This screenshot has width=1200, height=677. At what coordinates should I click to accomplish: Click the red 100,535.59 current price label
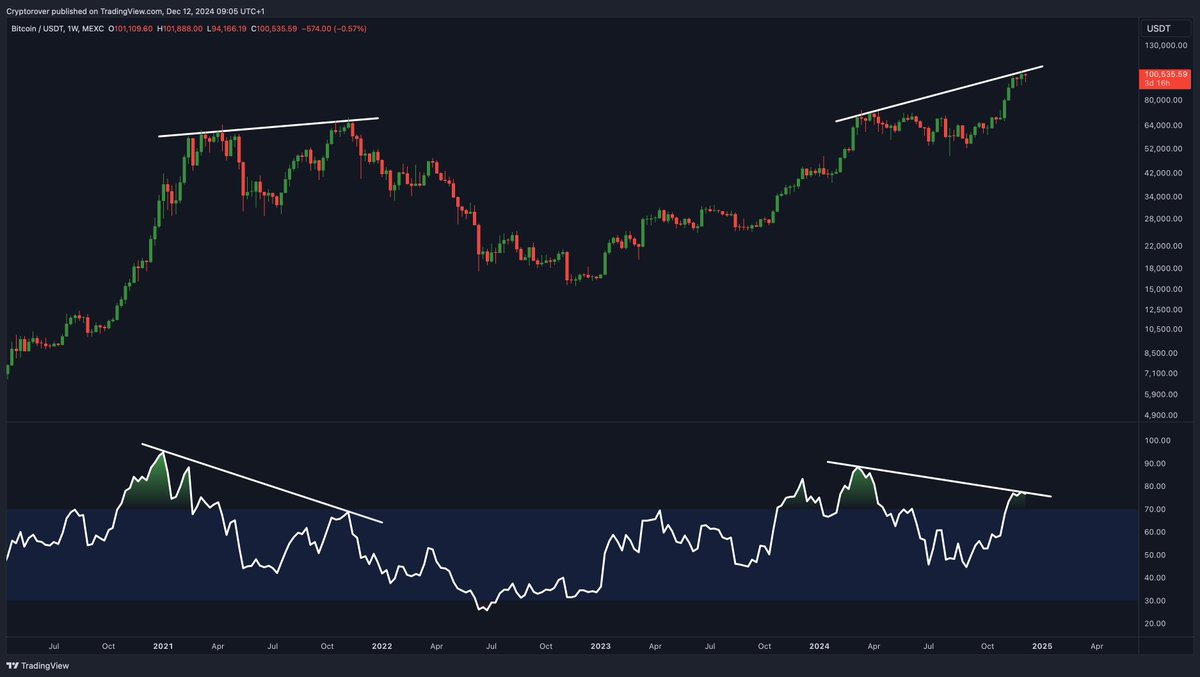click(1167, 74)
